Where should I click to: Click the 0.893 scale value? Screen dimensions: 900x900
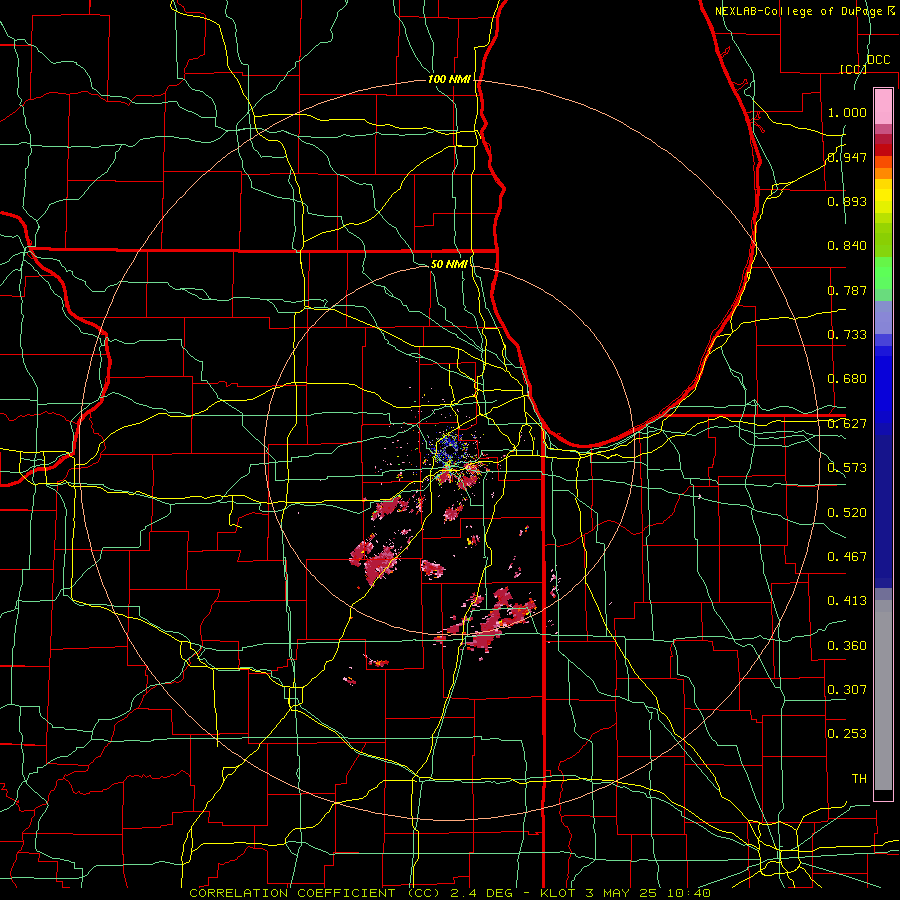[x=847, y=201]
